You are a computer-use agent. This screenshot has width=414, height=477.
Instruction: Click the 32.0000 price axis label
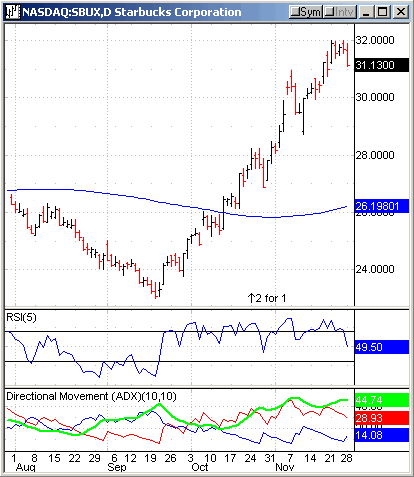point(375,40)
